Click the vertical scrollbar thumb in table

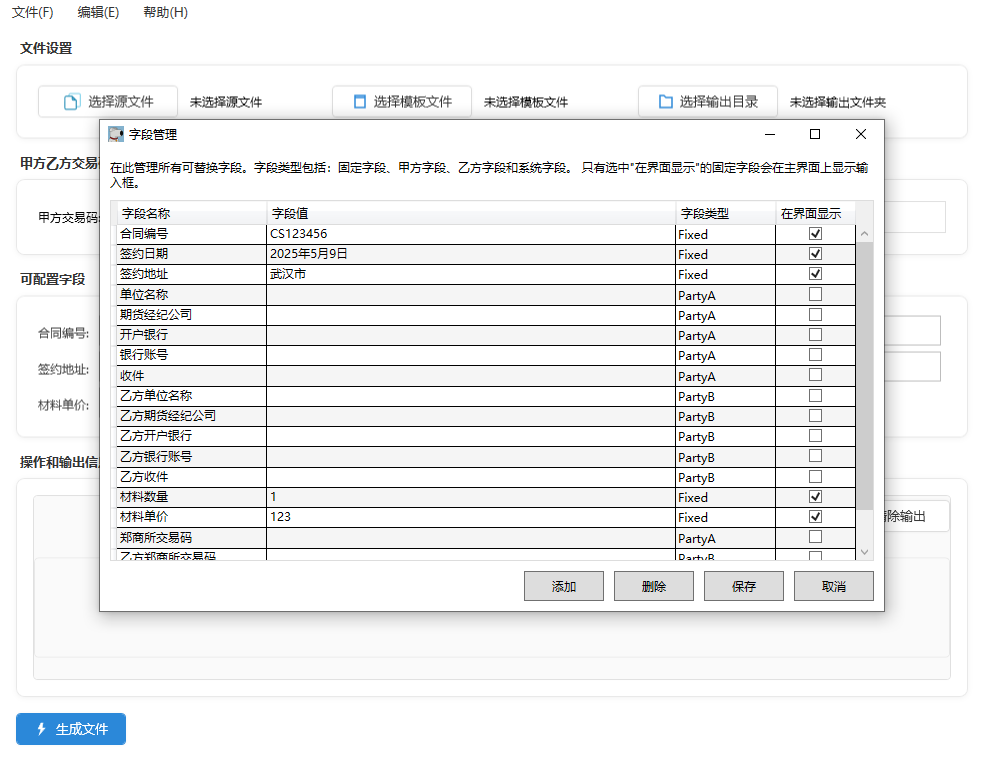(864, 375)
